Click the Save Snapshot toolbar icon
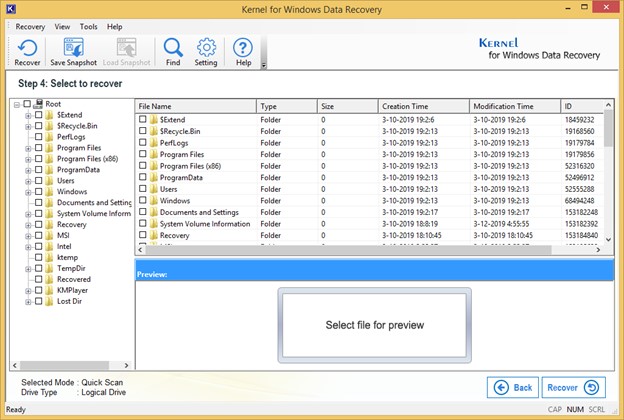The width and height of the screenshot is (624, 420). 74,48
